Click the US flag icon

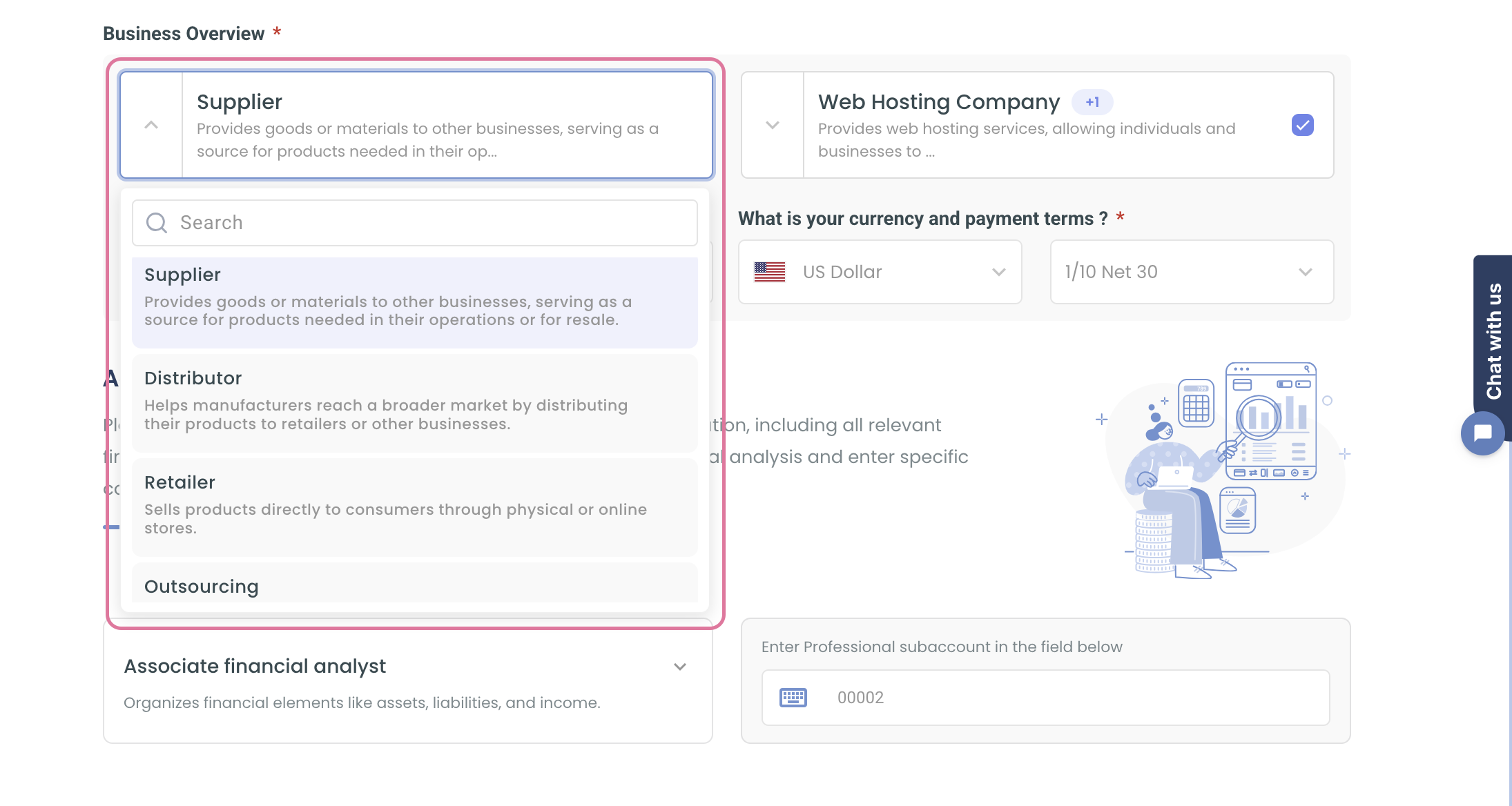tap(770, 272)
